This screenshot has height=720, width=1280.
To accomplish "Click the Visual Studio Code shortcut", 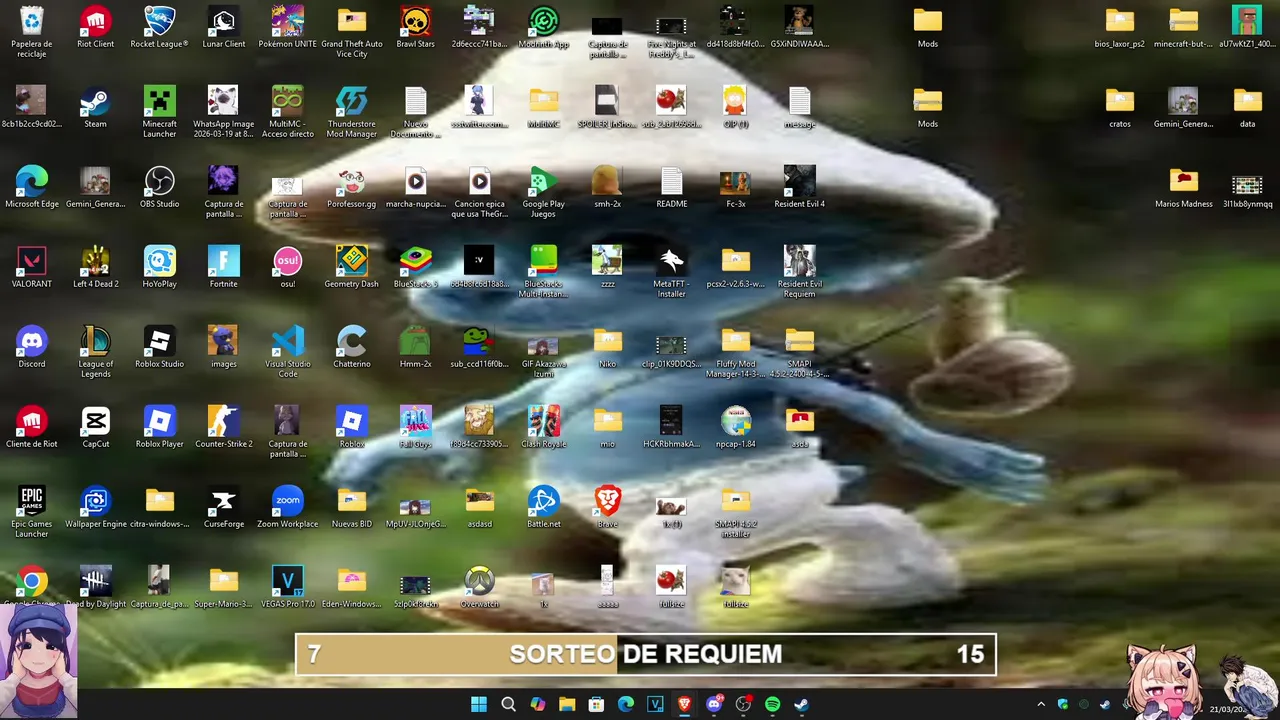I will (287, 351).
